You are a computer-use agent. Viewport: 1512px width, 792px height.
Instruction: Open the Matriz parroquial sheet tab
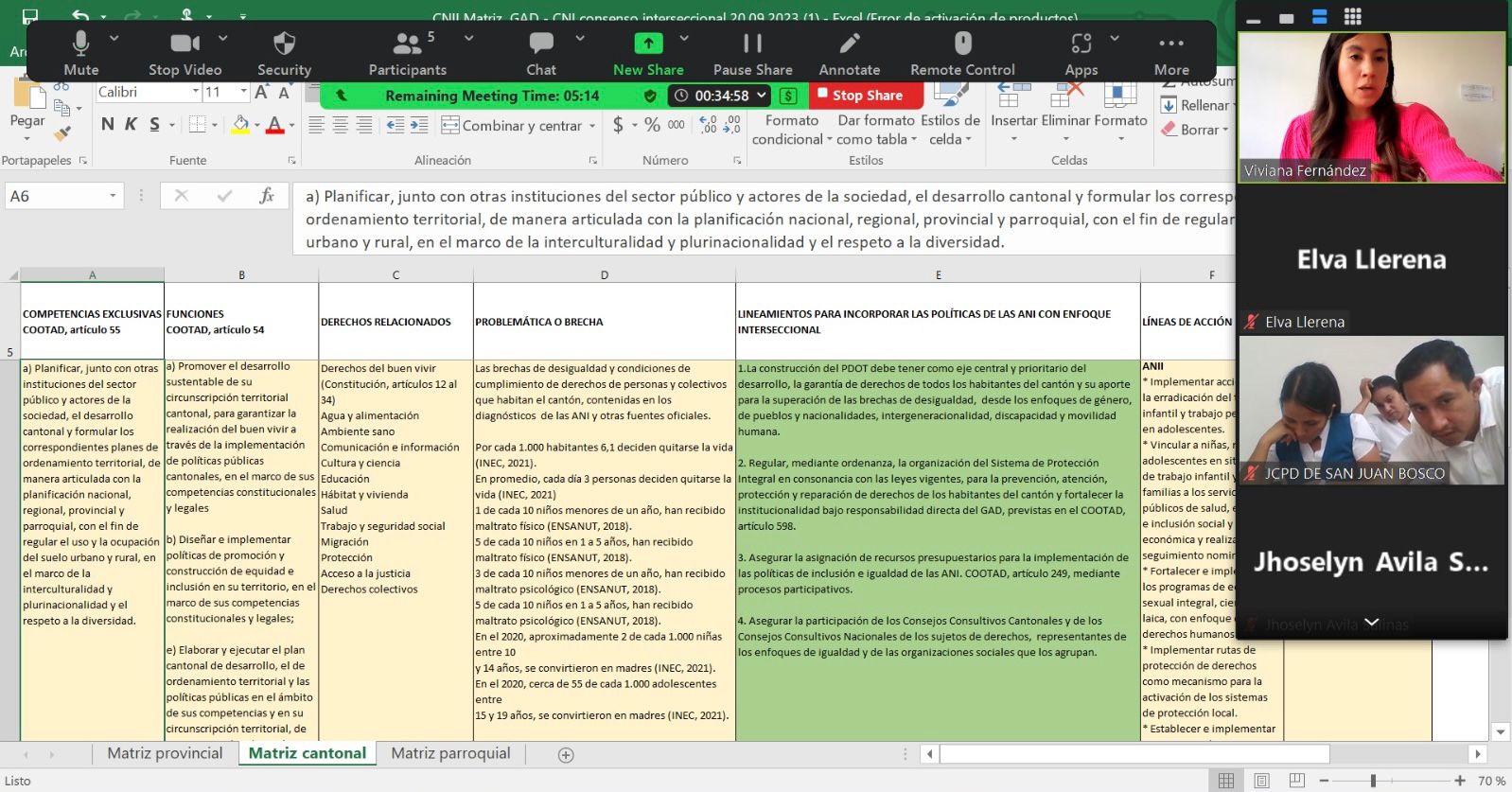click(x=450, y=753)
